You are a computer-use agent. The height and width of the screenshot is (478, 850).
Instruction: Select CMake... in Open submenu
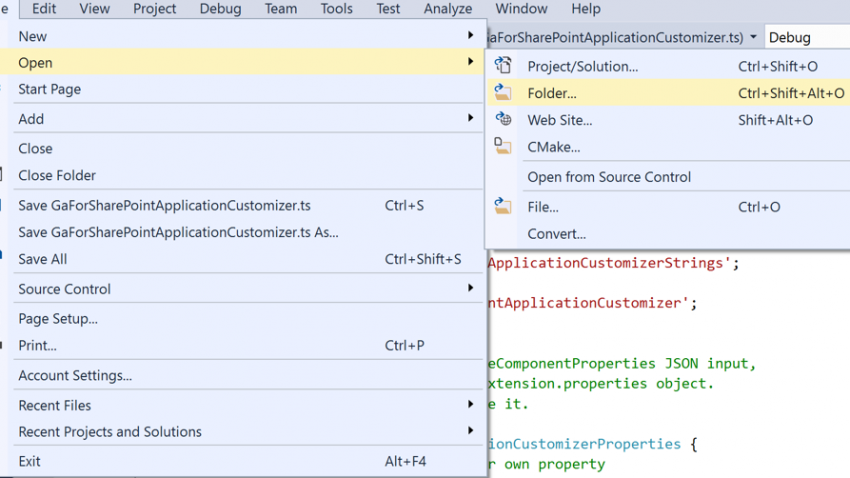[668, 147]
